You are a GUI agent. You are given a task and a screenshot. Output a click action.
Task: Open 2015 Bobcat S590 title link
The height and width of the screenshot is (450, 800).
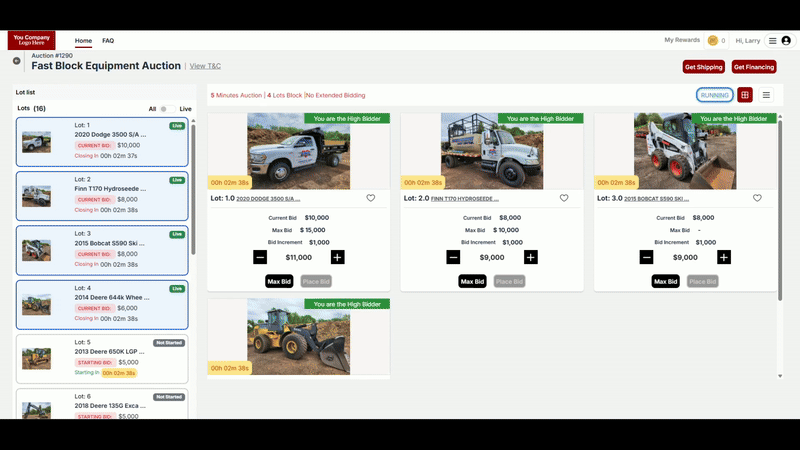pyautogui.click(x=657, y=199)
